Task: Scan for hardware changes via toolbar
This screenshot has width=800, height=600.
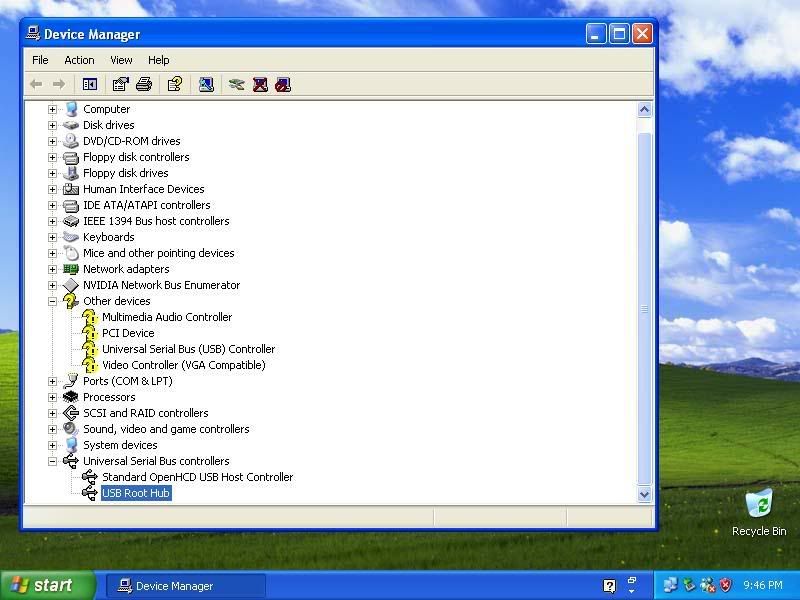Action: click(x=206, y=85)
